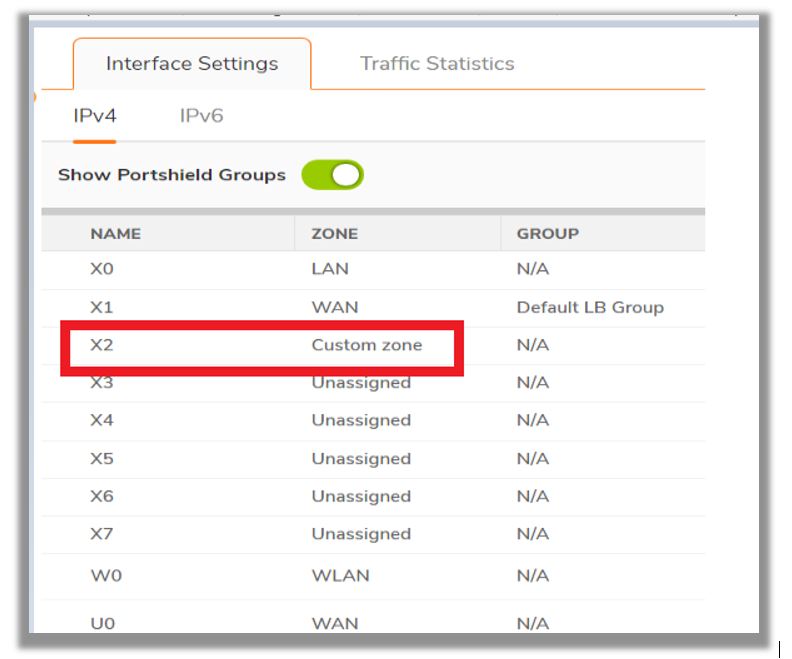Click the NAME column header
792x659 pixels.
coord(116,233)
